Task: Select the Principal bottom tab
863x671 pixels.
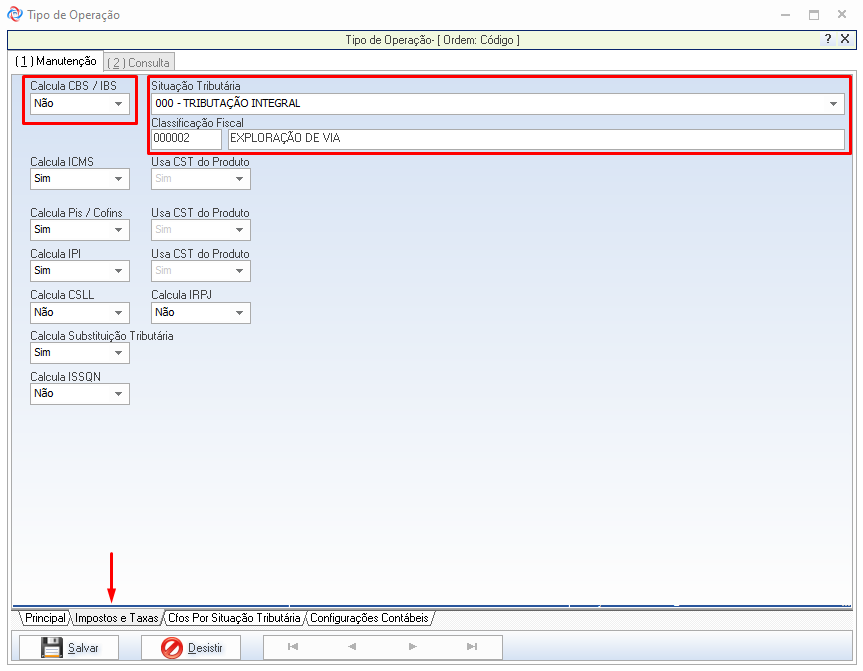Action: tap(45, 619)
